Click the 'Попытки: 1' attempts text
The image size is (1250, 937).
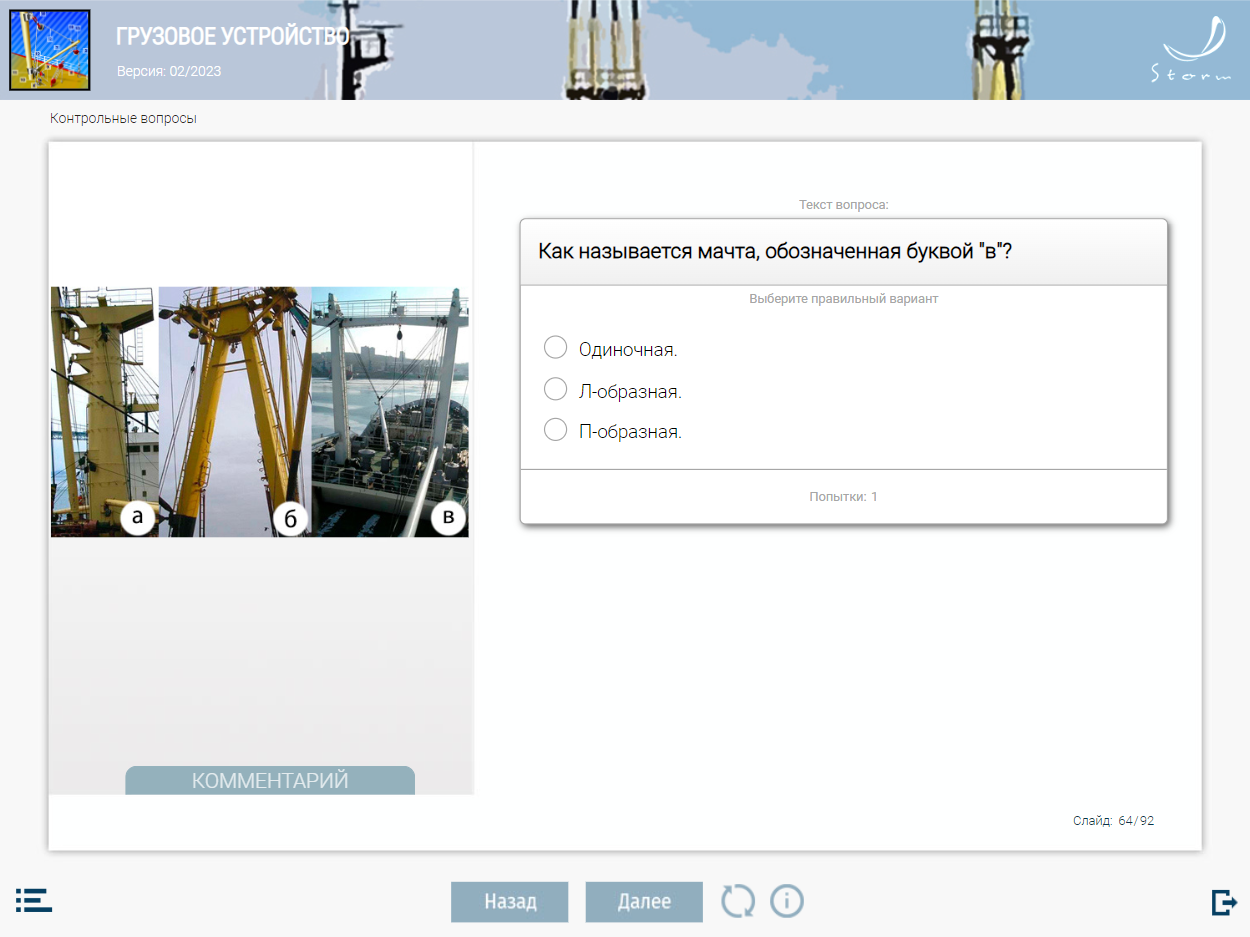(x=843, y=496)
